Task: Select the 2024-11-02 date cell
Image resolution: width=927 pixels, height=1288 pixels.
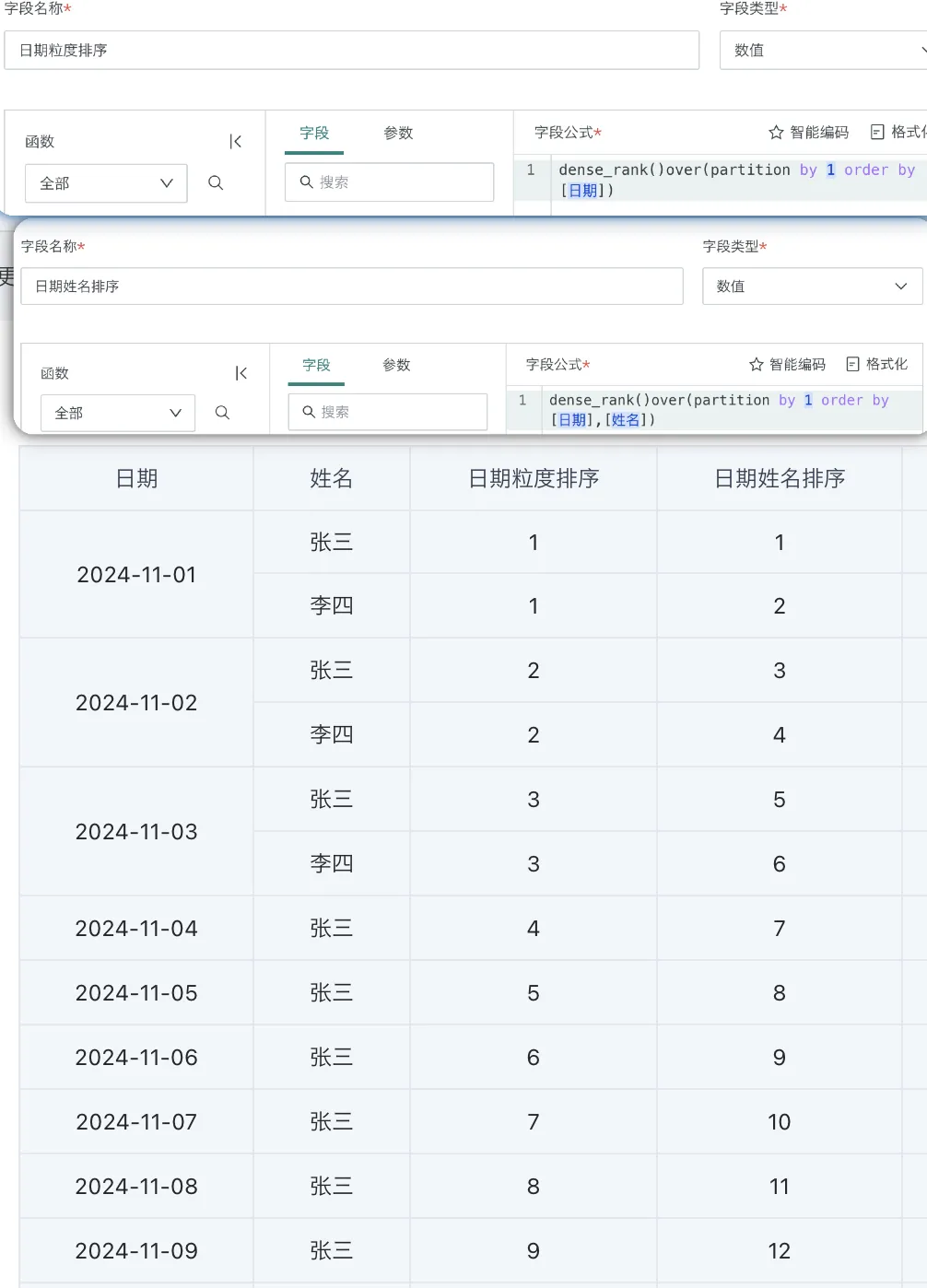Action: point(136,703)
